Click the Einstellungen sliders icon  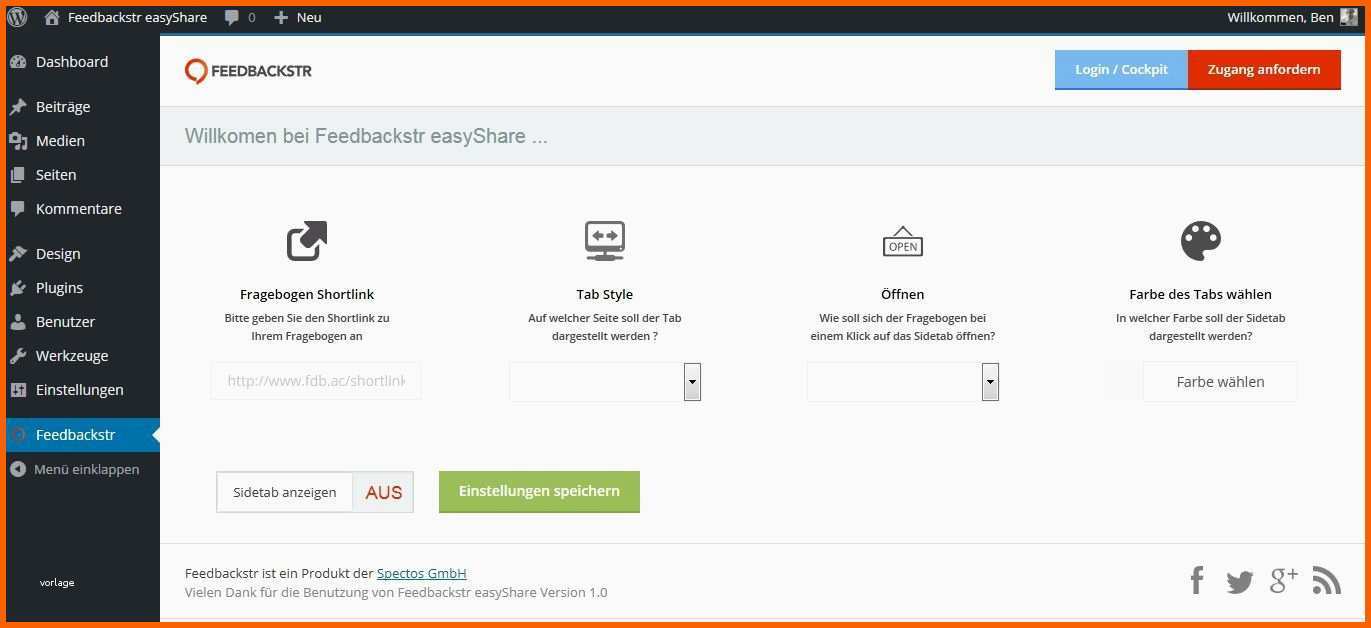18,390
